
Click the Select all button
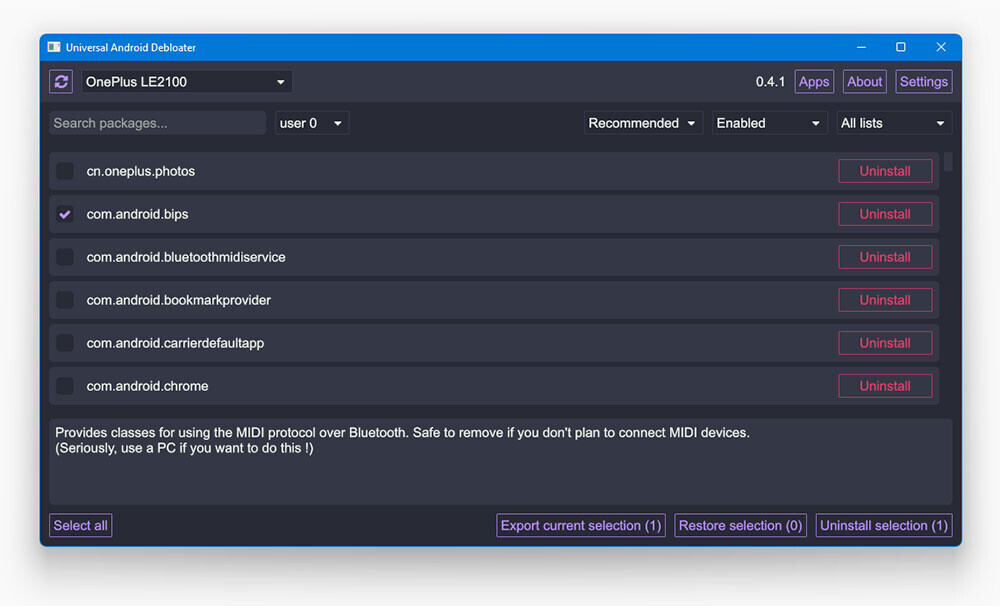pos(80,526)
